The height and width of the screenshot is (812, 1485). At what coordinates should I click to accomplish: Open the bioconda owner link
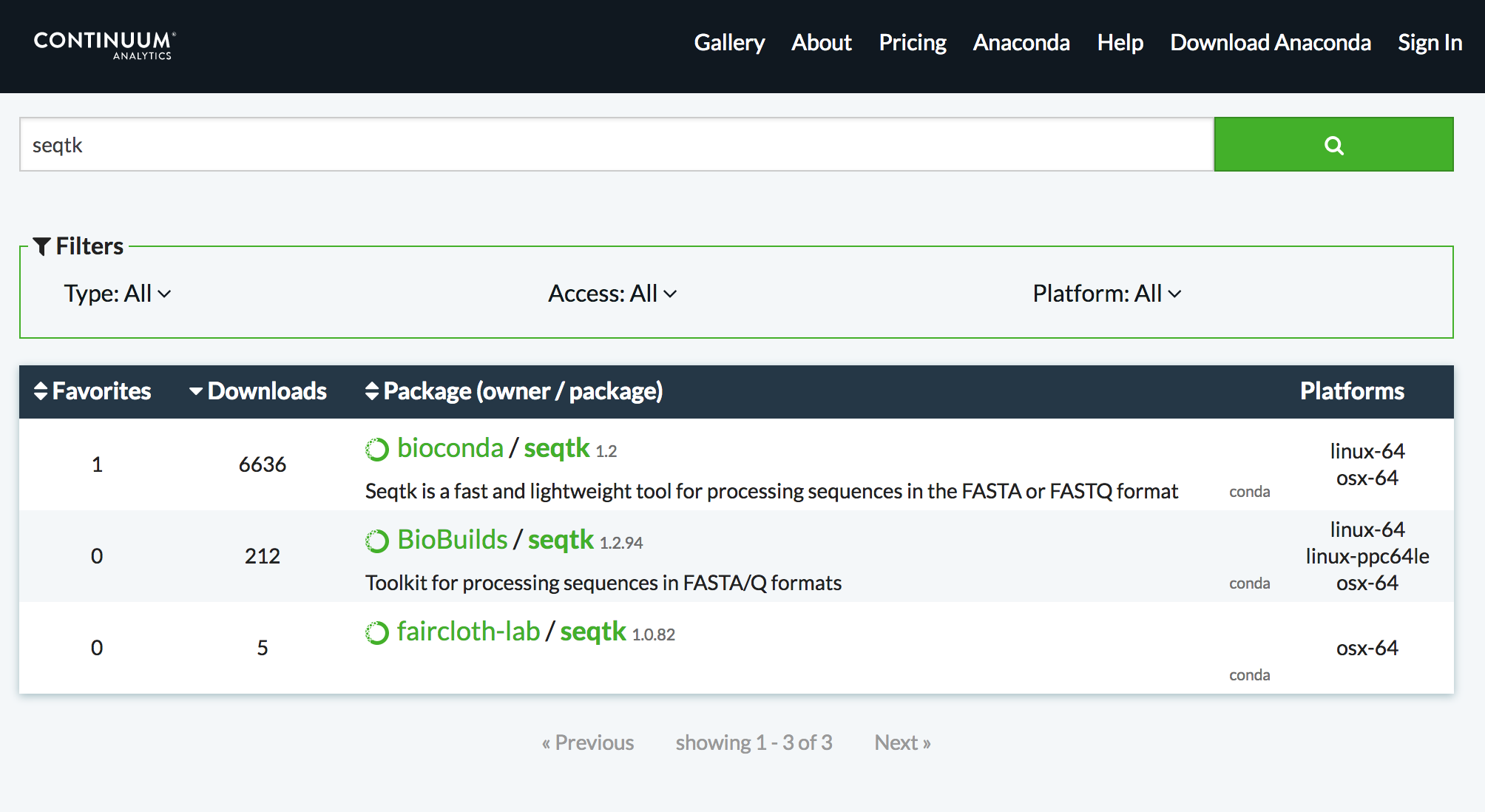tap(450, 448)
